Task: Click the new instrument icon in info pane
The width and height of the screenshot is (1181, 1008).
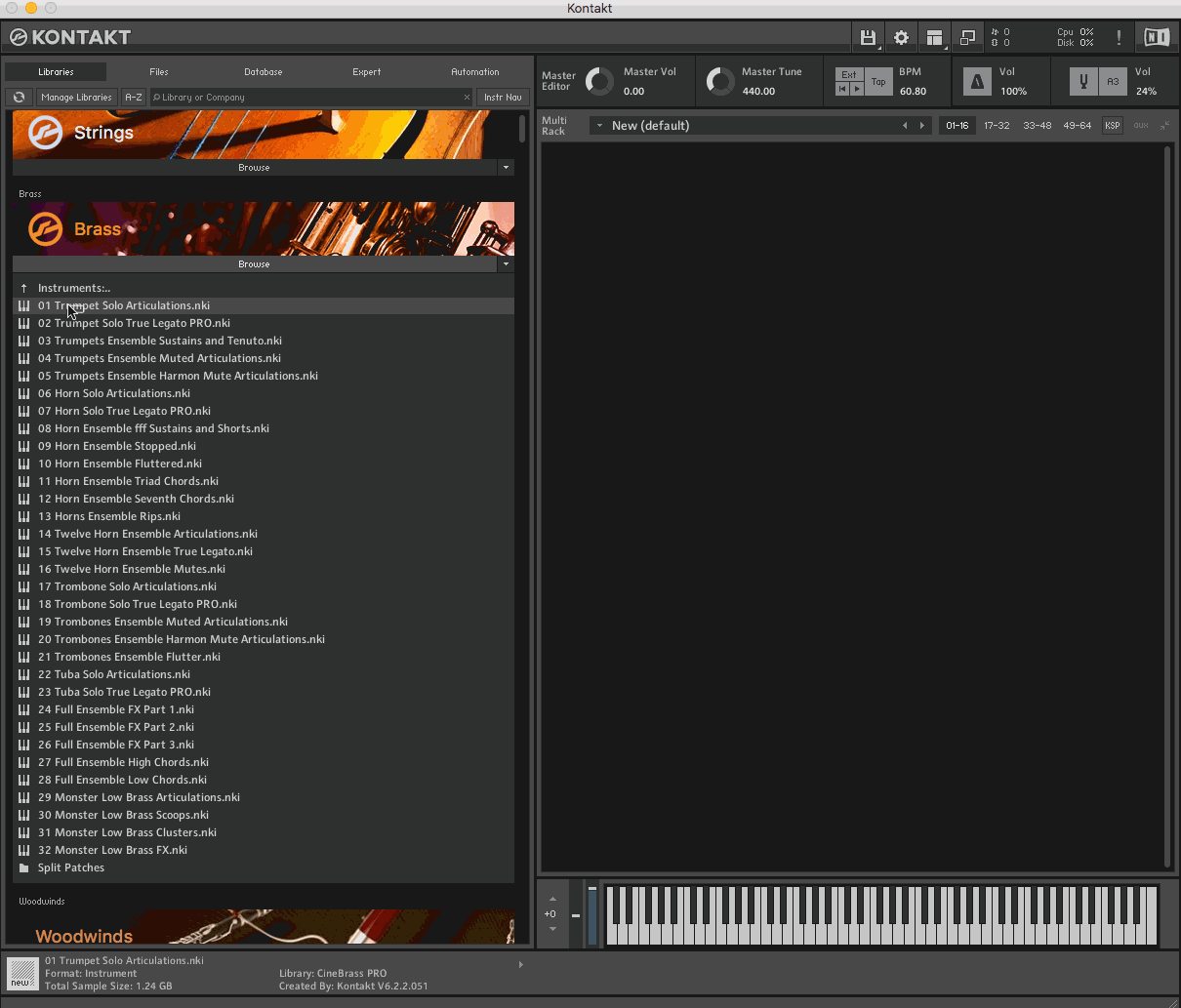Action: point(21,973)
